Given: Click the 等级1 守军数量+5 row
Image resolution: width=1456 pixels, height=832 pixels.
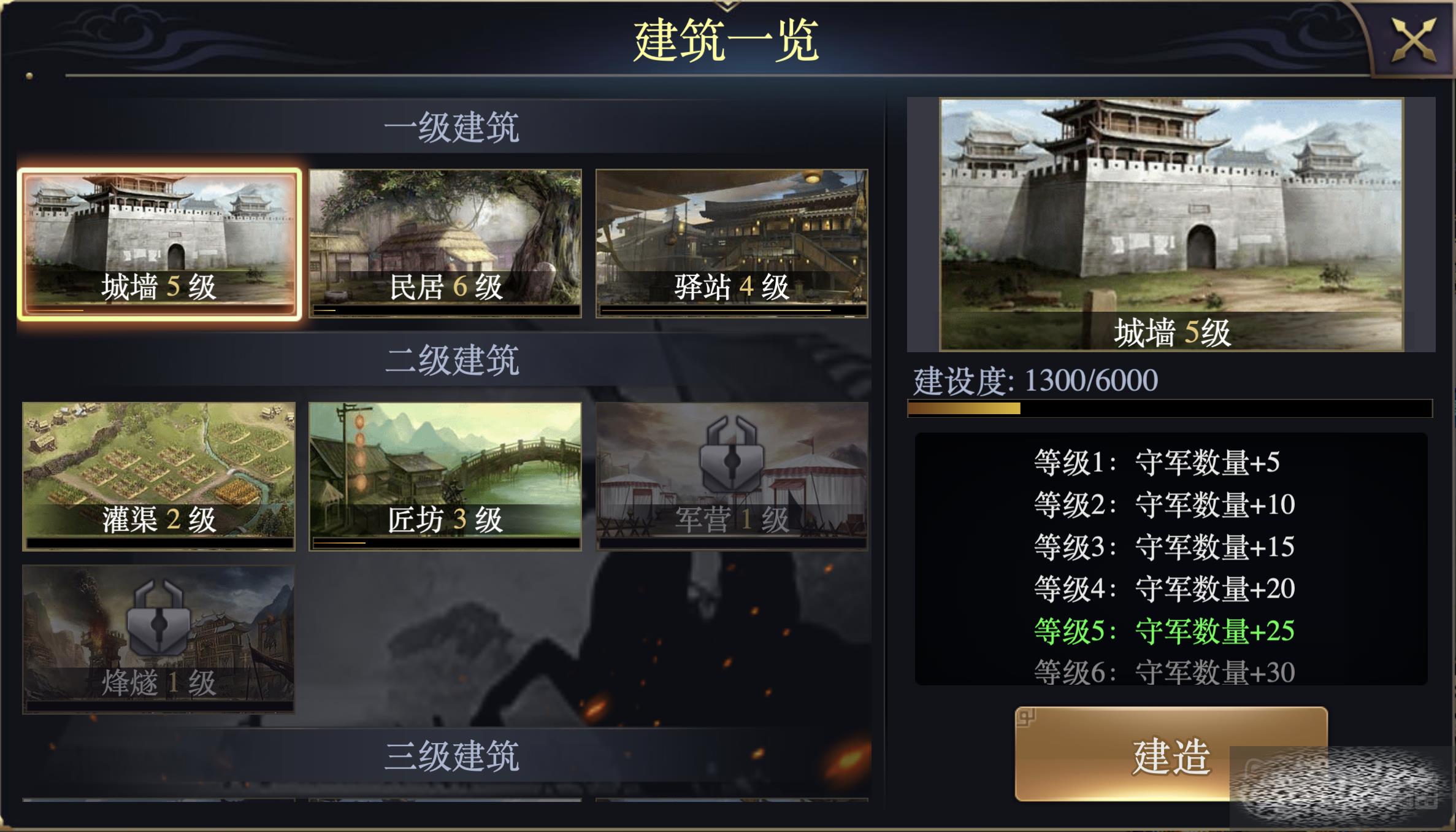Looking at the screenshot, I should pyautogui.click(x=1157, y=462).
